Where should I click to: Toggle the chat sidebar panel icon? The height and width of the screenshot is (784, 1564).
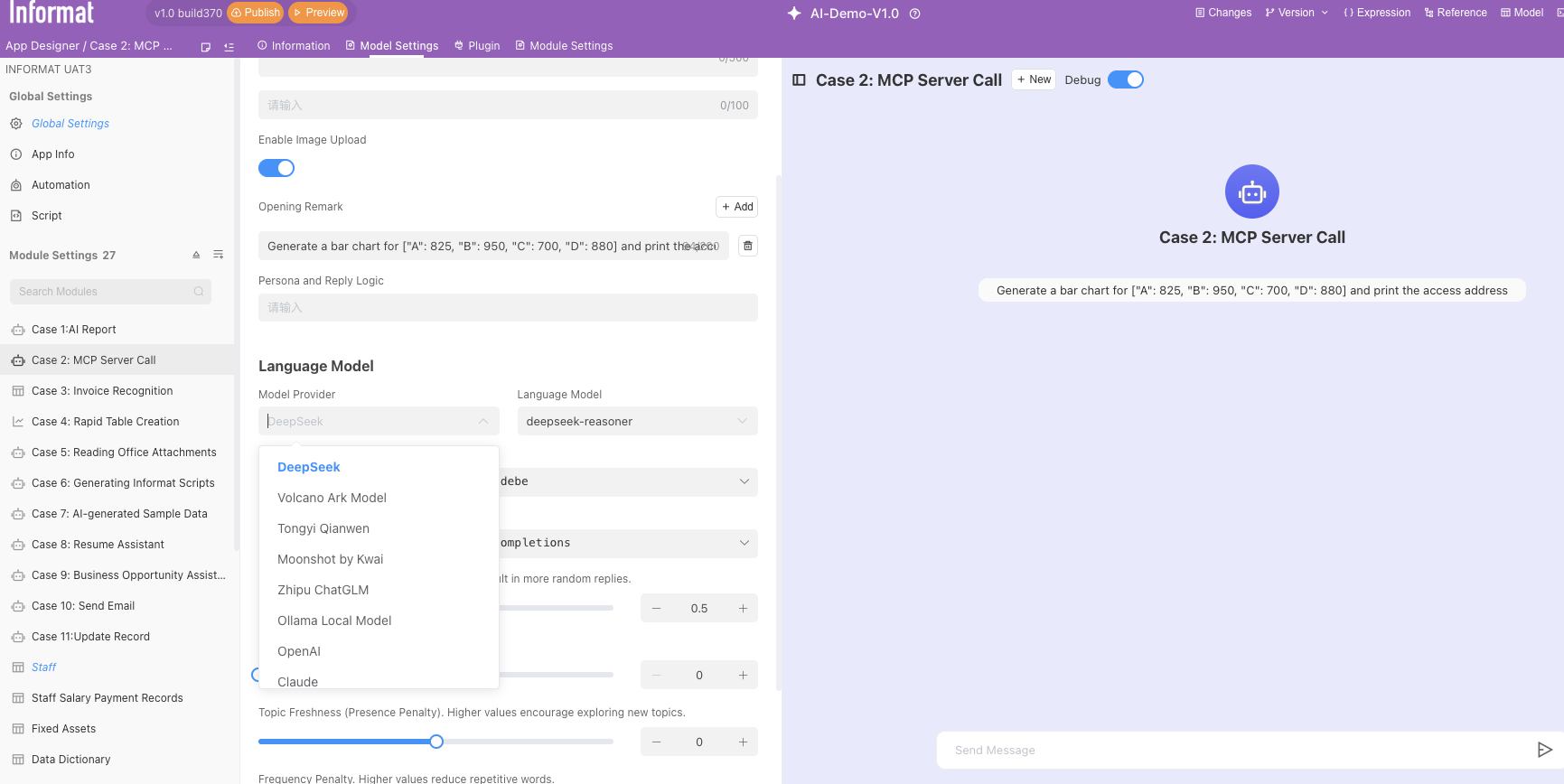(799, 80)
